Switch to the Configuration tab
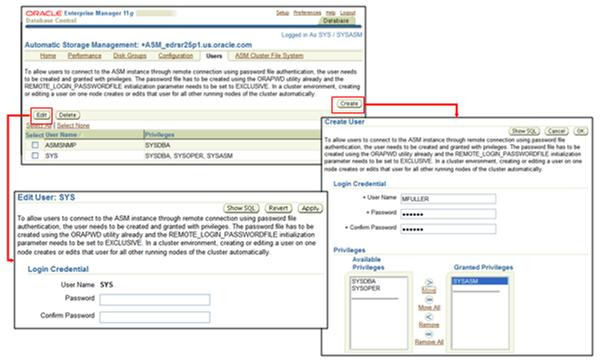600x360 pixels. click(176, 56)
